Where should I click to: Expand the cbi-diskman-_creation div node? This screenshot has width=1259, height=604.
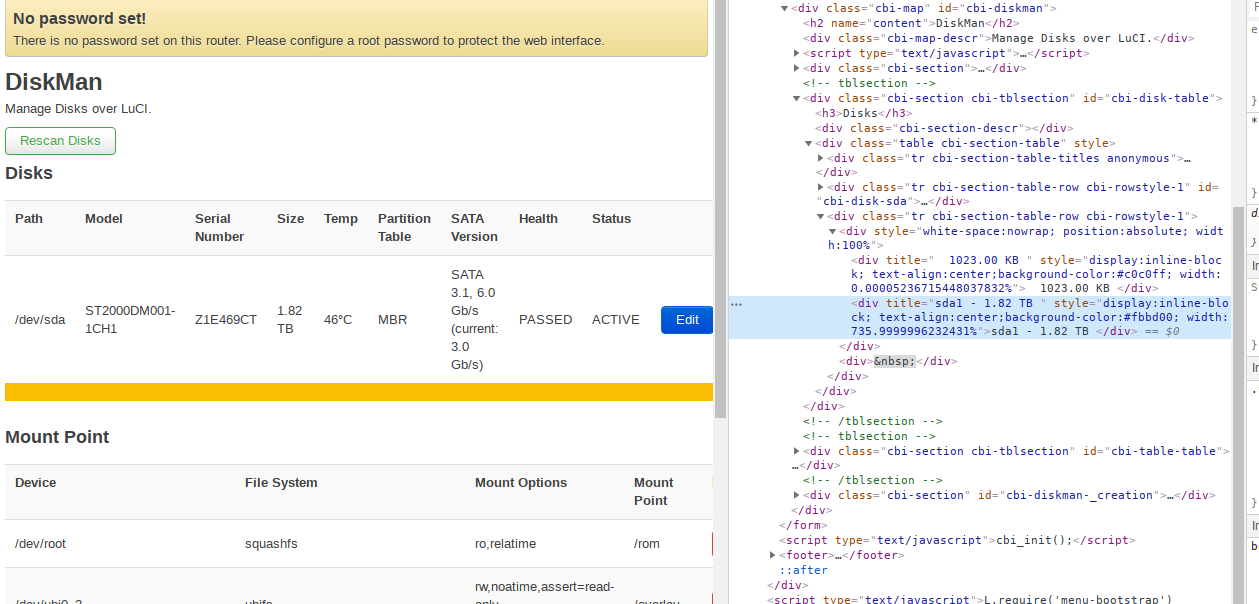pos(797,495)
